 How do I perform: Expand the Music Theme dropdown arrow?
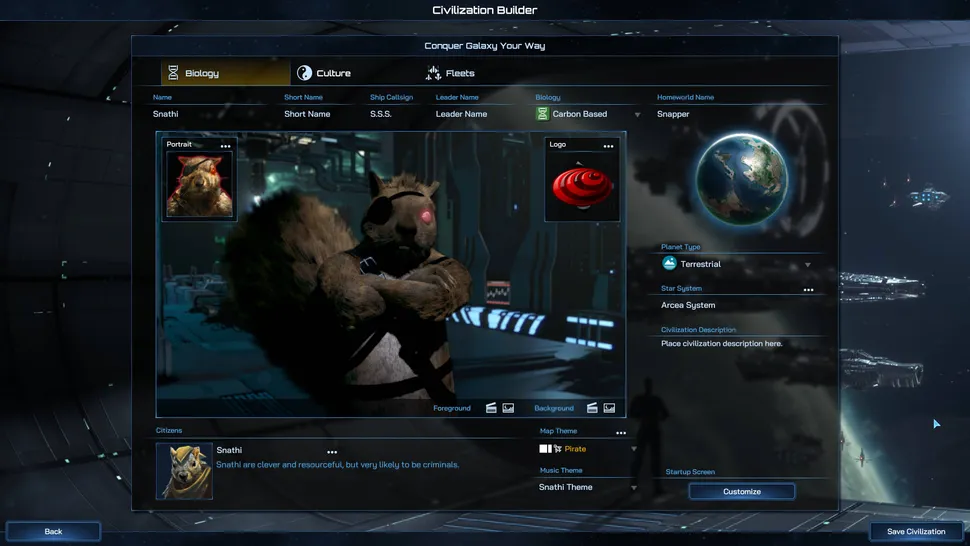coord(633,488)
